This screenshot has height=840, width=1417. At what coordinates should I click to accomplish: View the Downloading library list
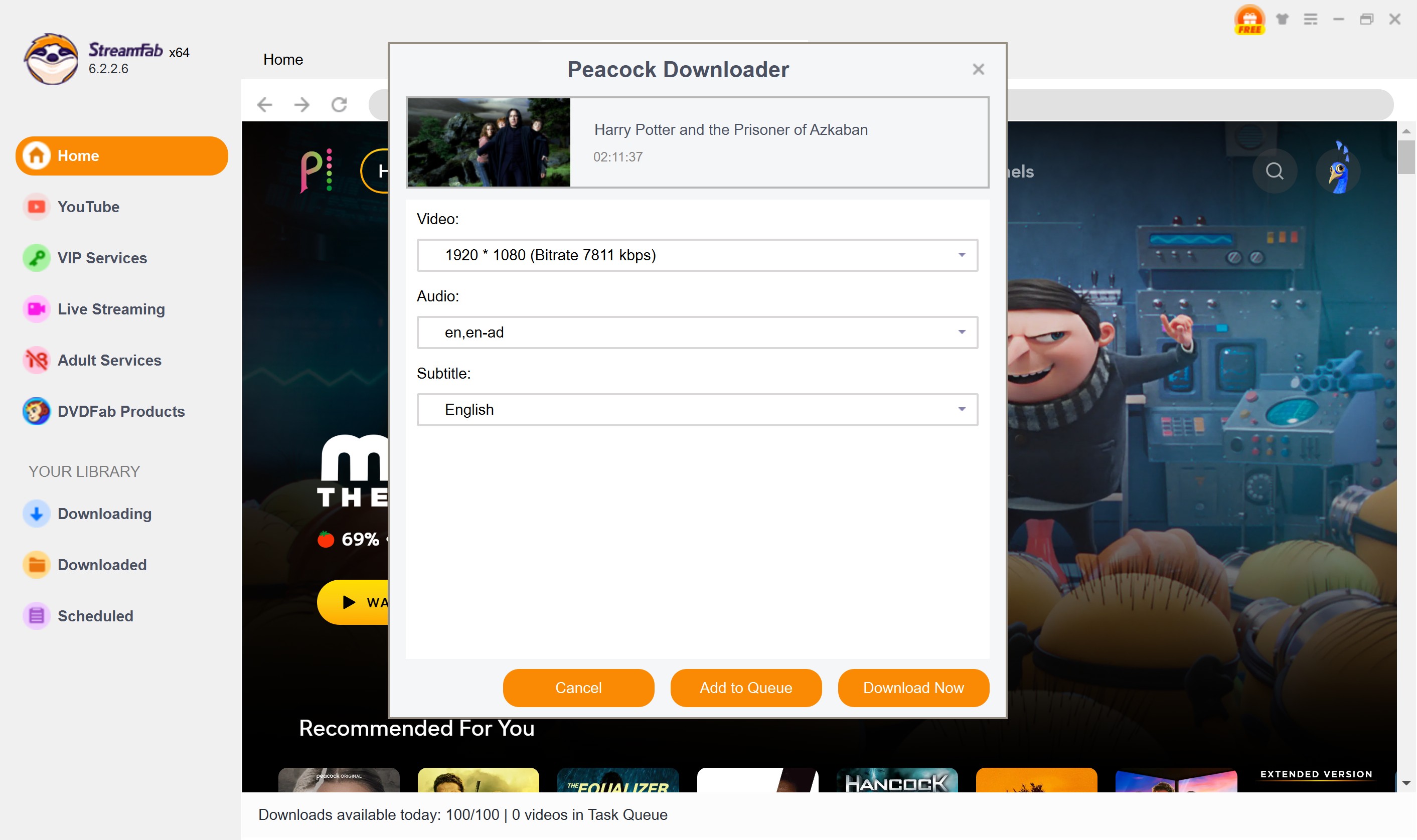[104, 514]
